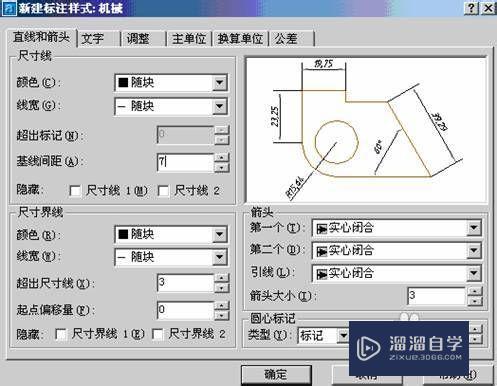This screenshot has width=497, height=386.
Task: Open 第二个 arrowhead dropdown
Action: 473,251
